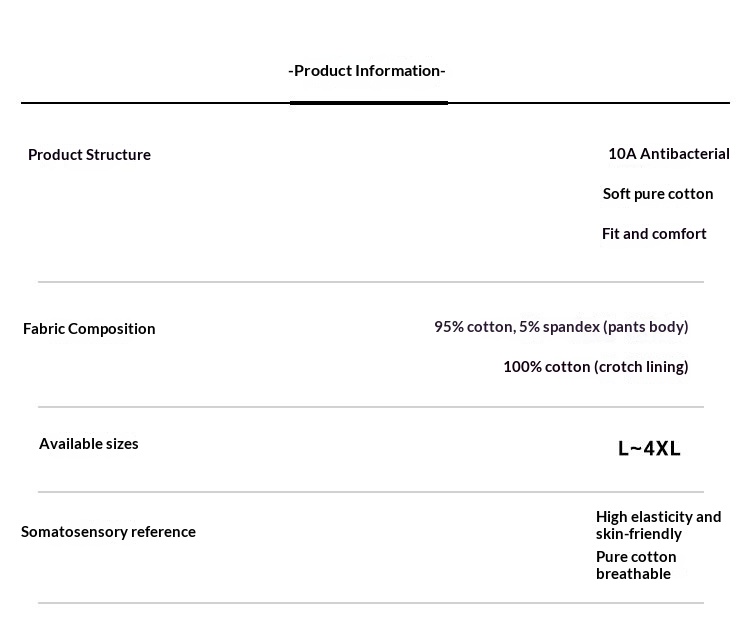Click the divider below Available sizes row
Screen dimensions: 750x624
(x=371, y=492)
